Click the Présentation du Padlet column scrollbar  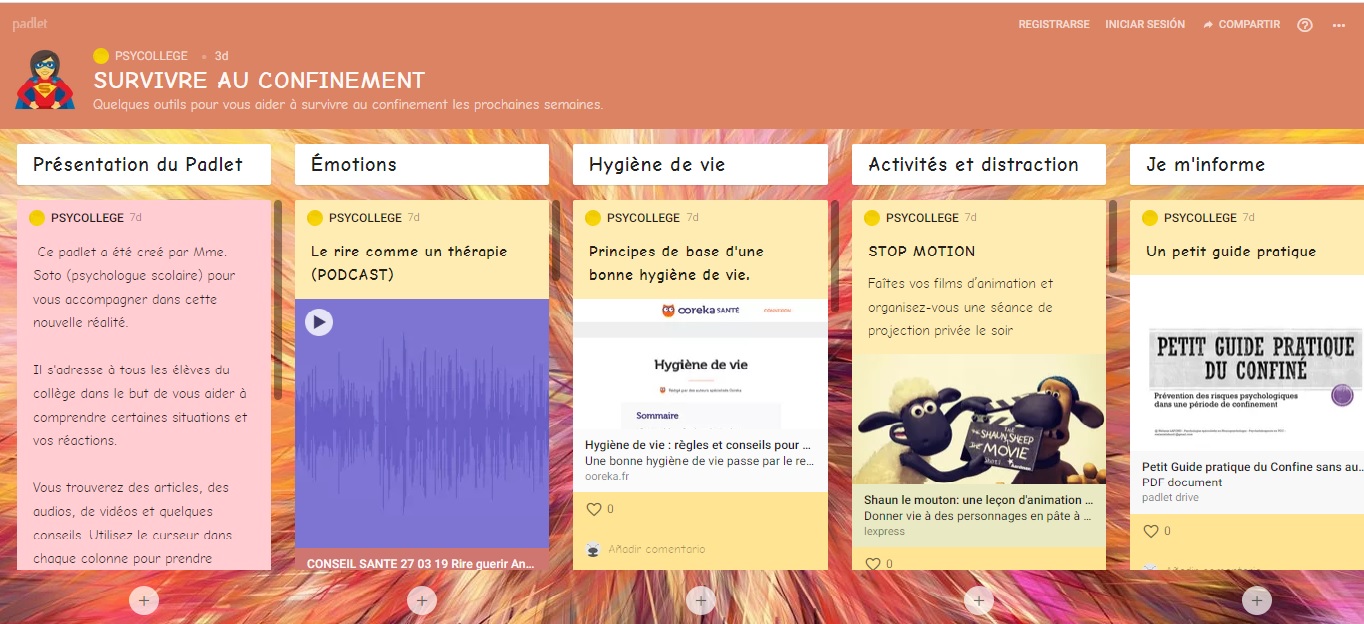point(279,300)
